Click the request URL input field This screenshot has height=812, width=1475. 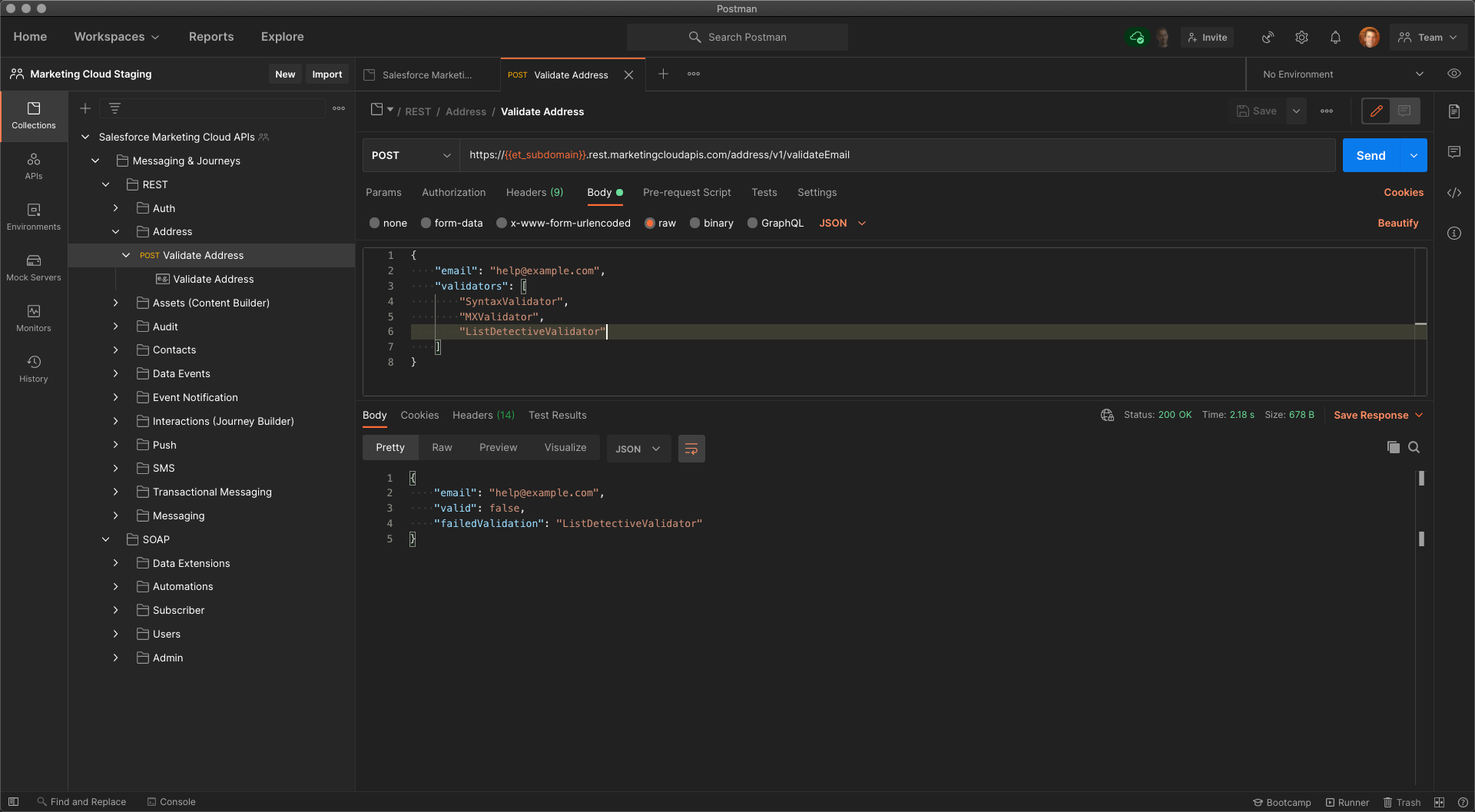pos(897,155)
